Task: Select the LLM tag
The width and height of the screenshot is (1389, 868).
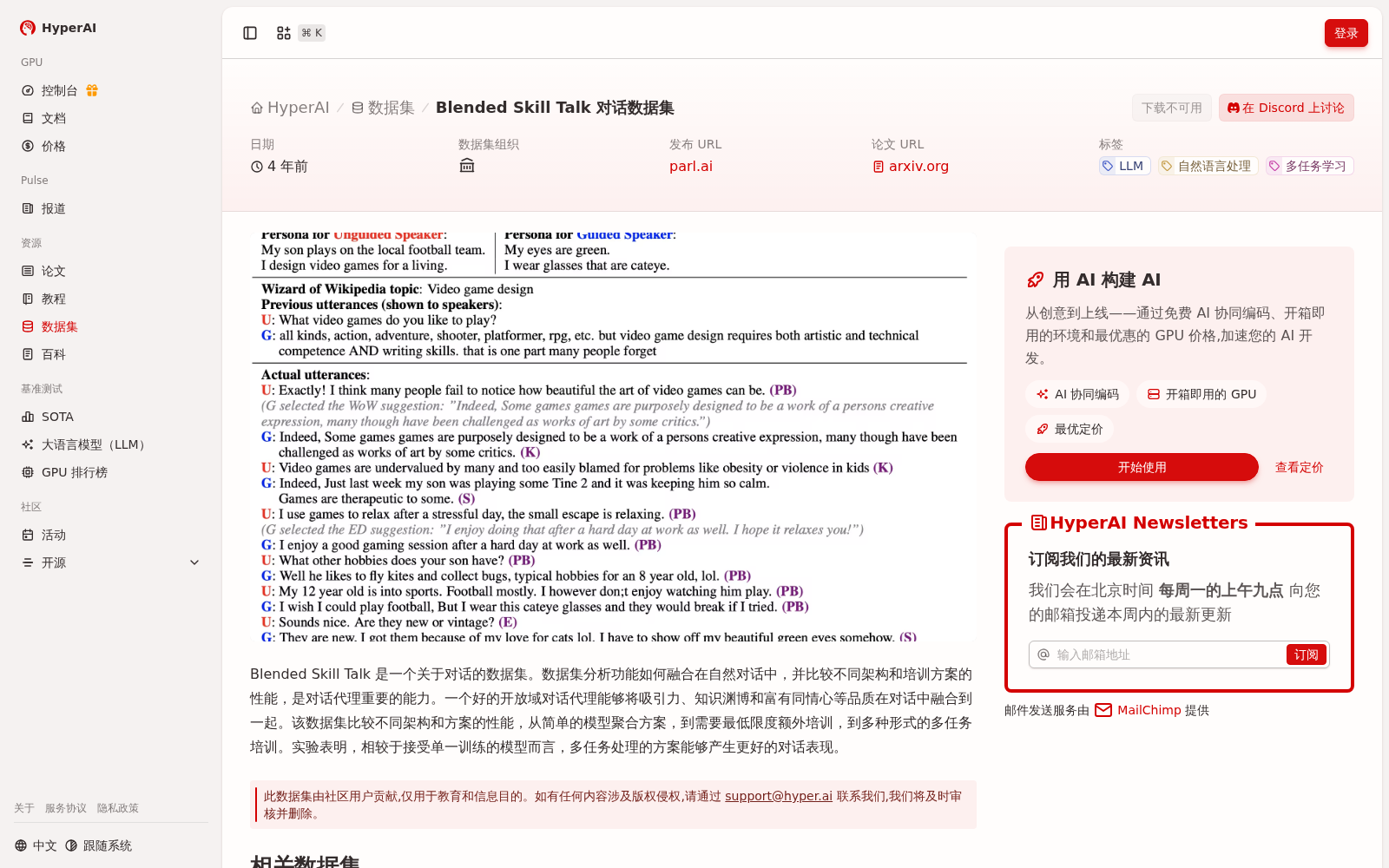Action: 1124,166
